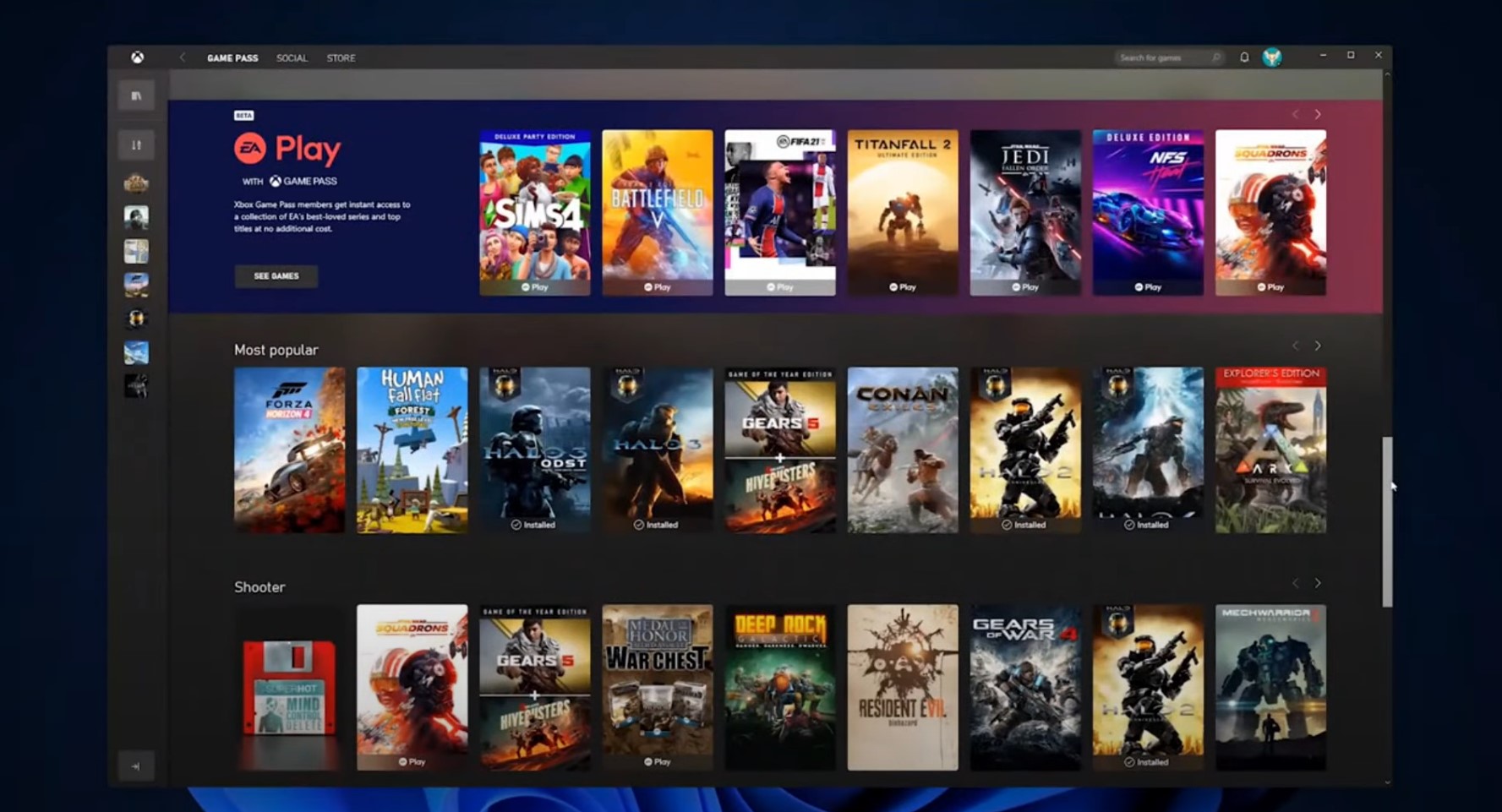Go back using the back arrow
Viewport: 1502px width, 812px height.
(183, 57)
